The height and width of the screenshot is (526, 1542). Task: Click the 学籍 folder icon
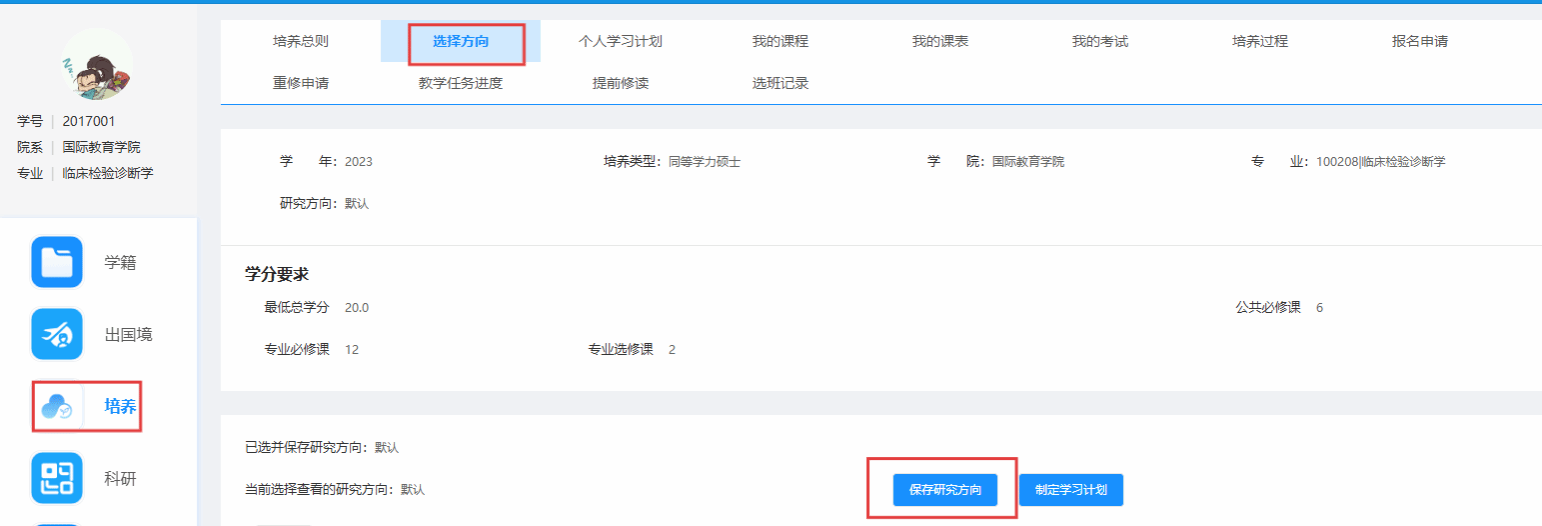click(57, 262)
